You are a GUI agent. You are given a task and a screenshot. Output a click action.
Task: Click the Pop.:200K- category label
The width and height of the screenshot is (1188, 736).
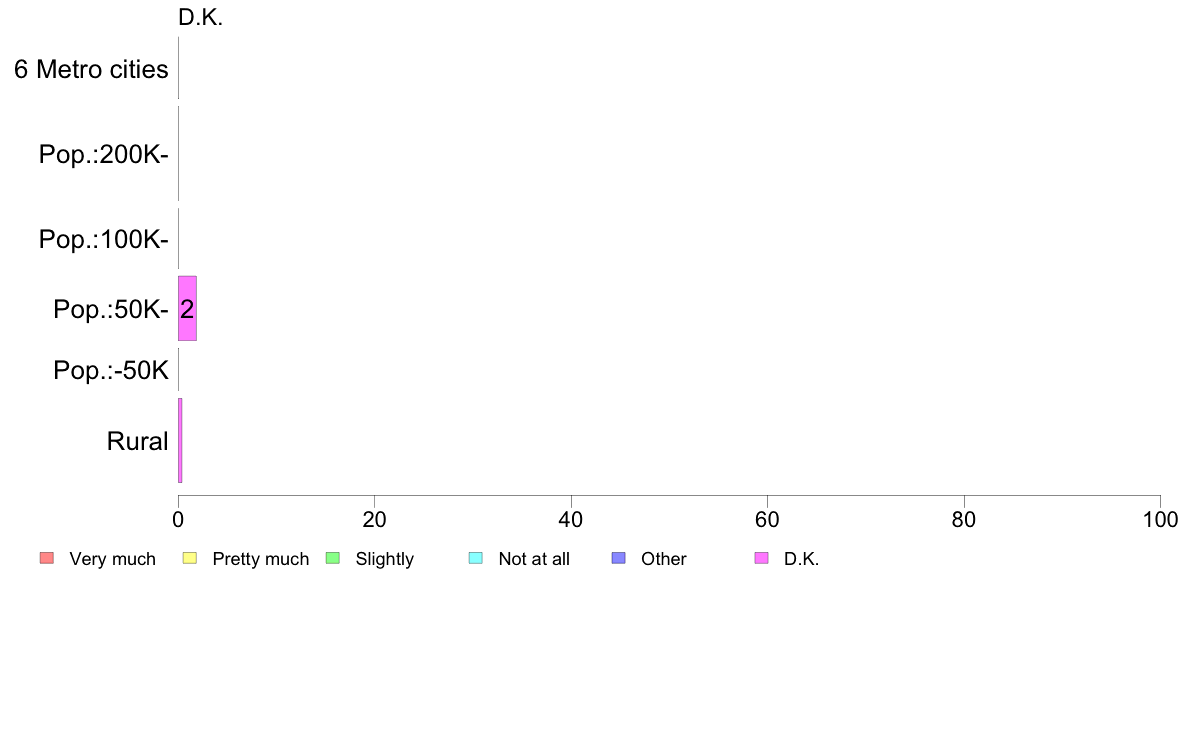click(103, 154)
